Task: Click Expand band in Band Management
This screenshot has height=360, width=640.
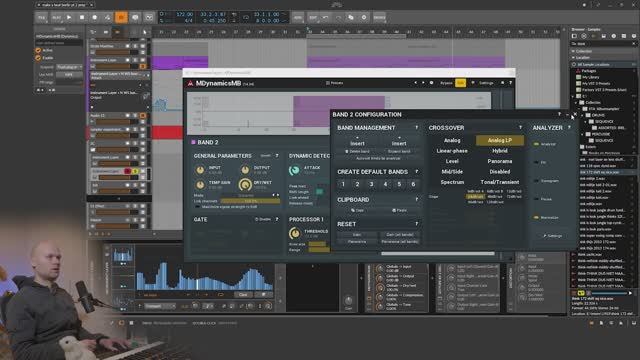Action: [x=399, y=151]
